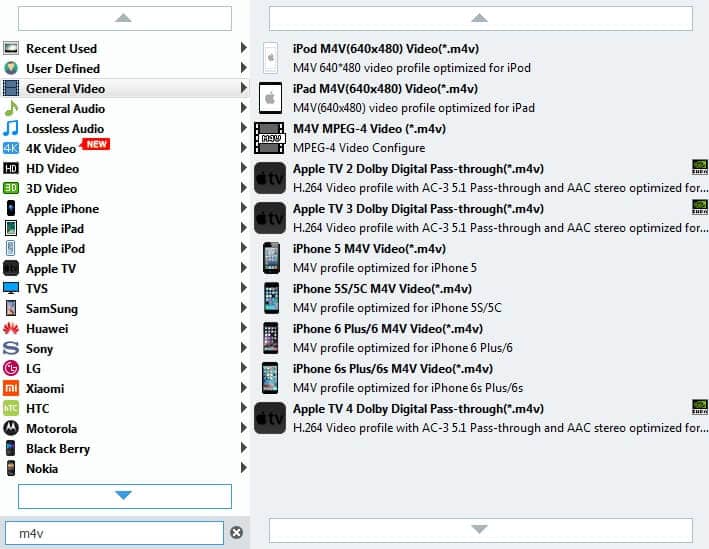
Task: Click the Lossless Audio music icon
Action: [11, 128]
